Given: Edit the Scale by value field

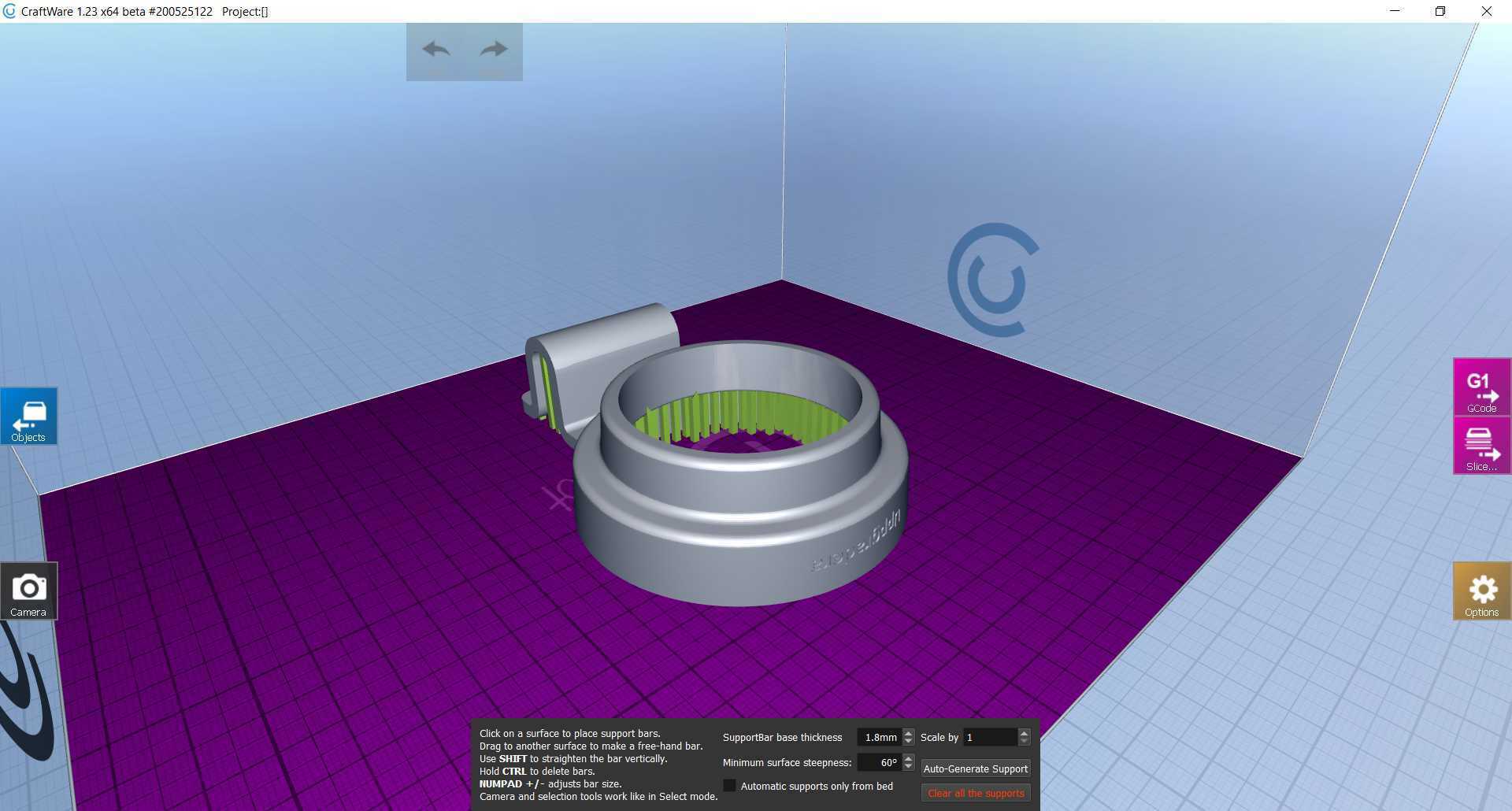Looking at the screenshot, I should (990, 738).
